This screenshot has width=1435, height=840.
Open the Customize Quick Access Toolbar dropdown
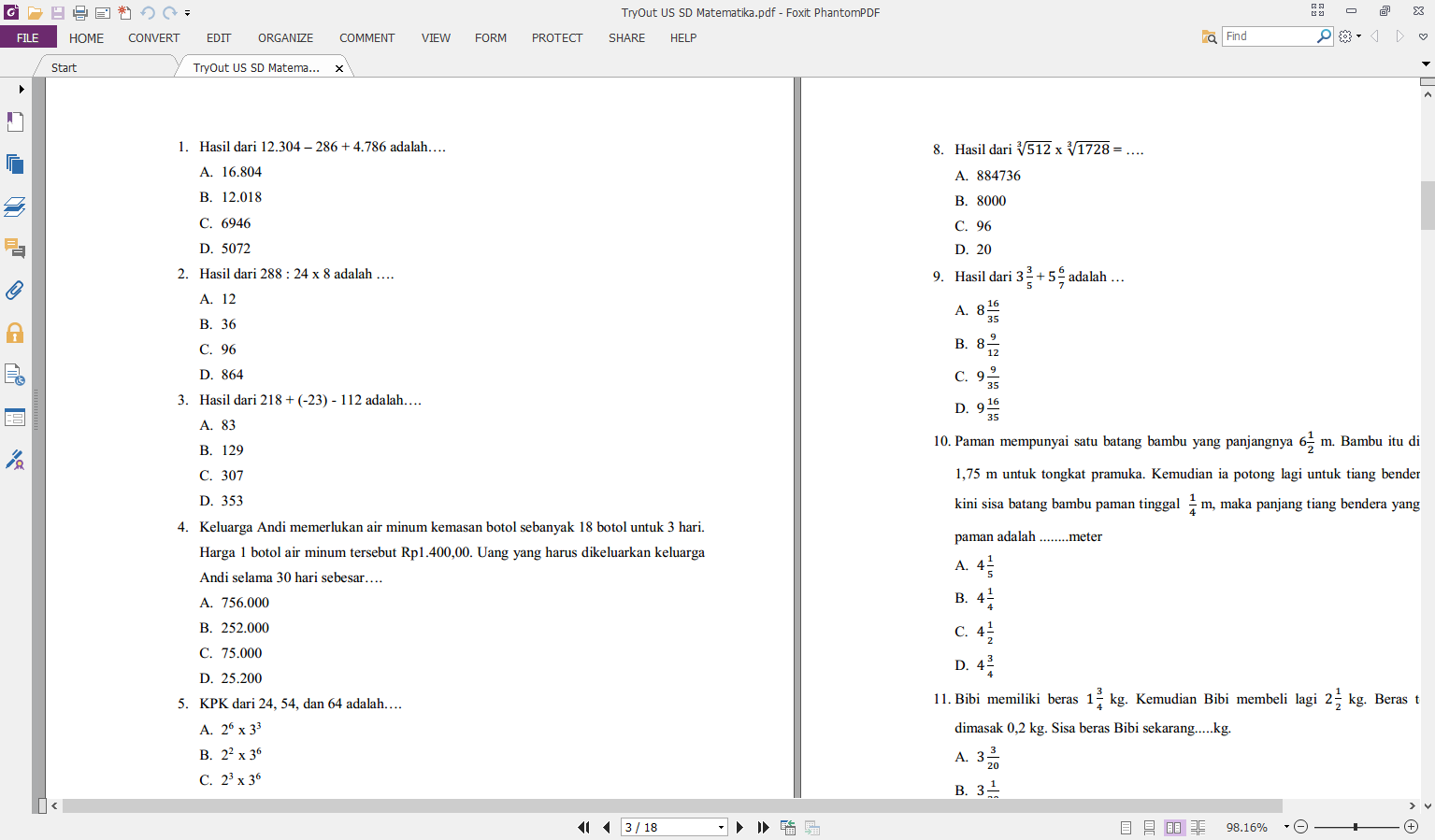(188, 13)
